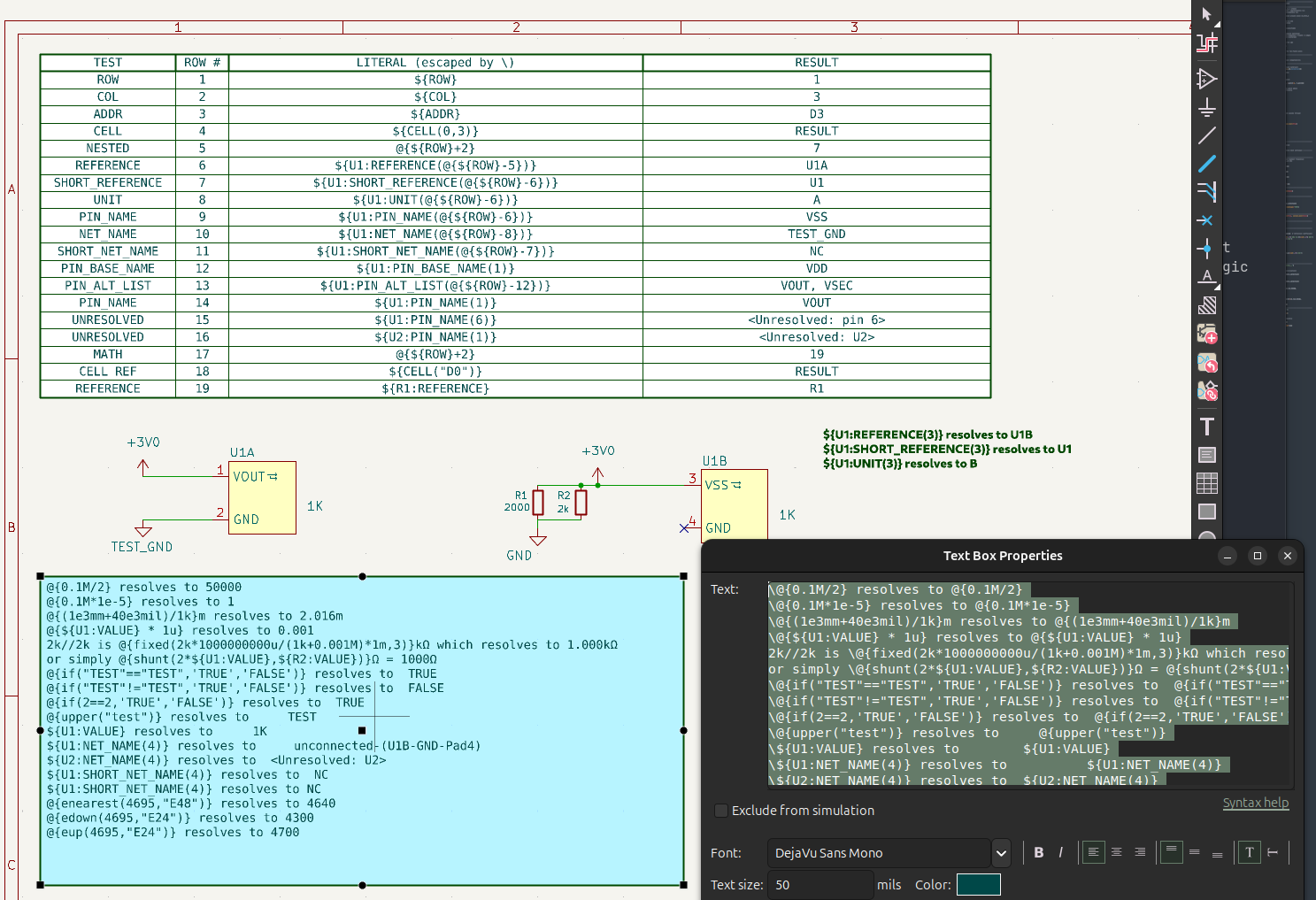Toggle italic text formatting
The height and width of the screenshot is (900, 1316).
coord(1060,852)
